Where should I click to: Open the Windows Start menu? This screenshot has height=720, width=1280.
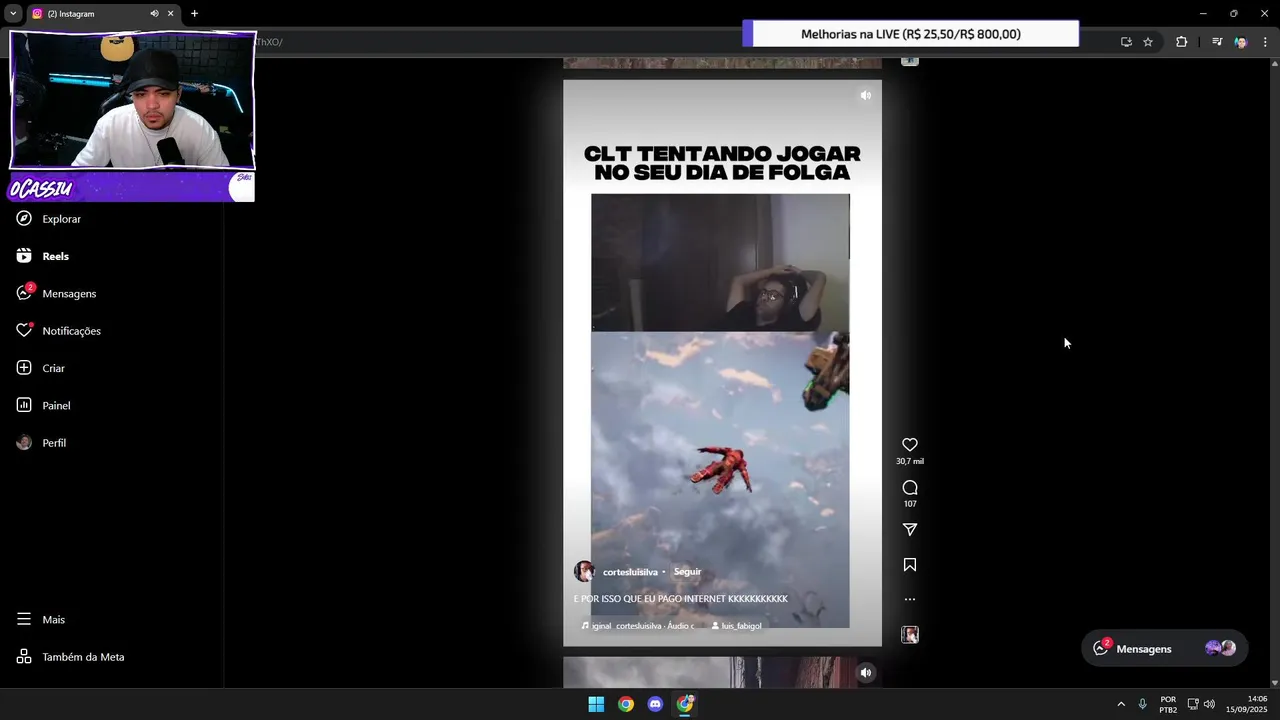click(596, 704)
